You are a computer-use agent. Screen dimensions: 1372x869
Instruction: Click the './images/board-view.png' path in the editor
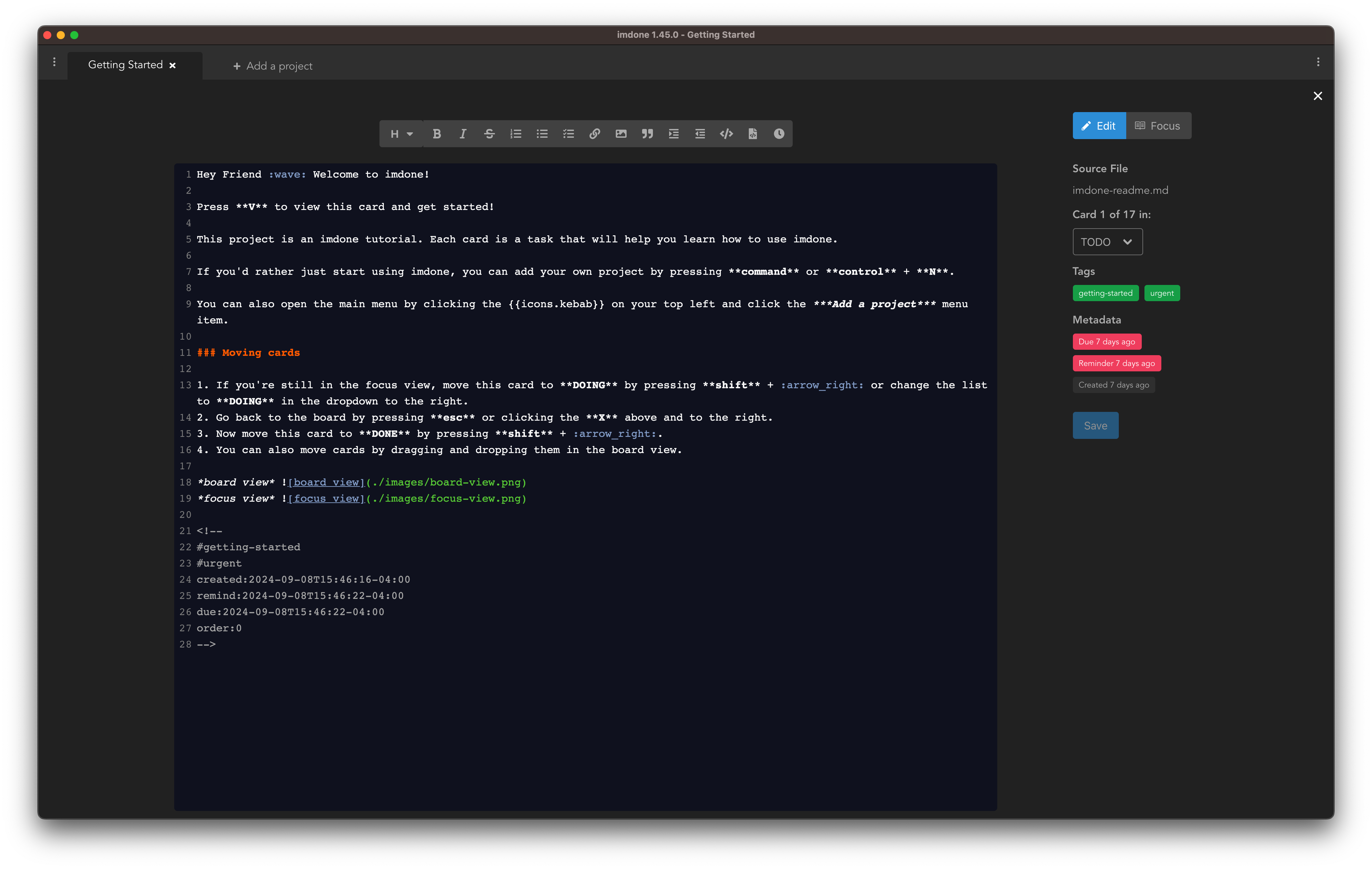tap(446, 482)
